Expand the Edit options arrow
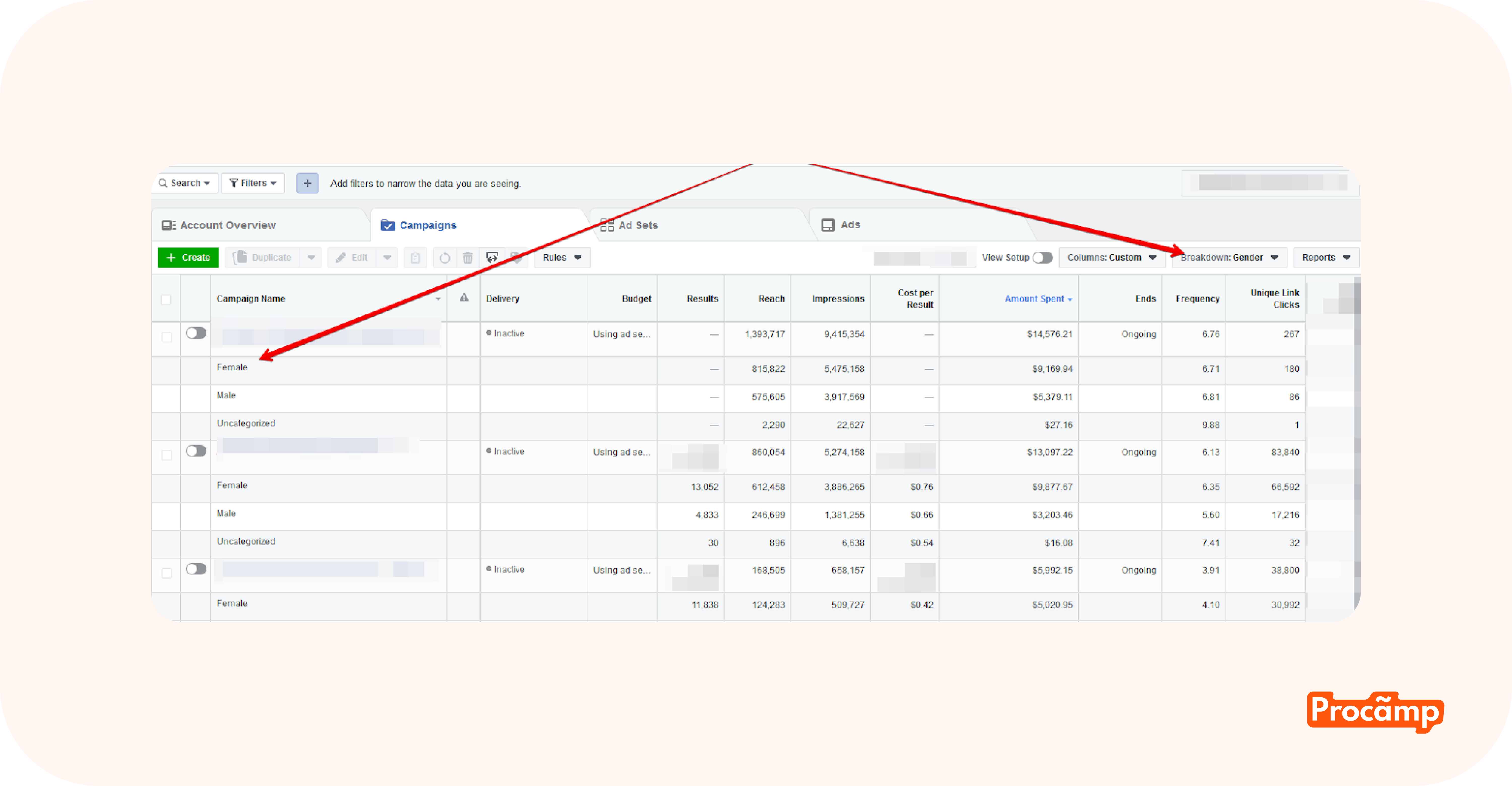1512x786 pixels. (387, 257)
